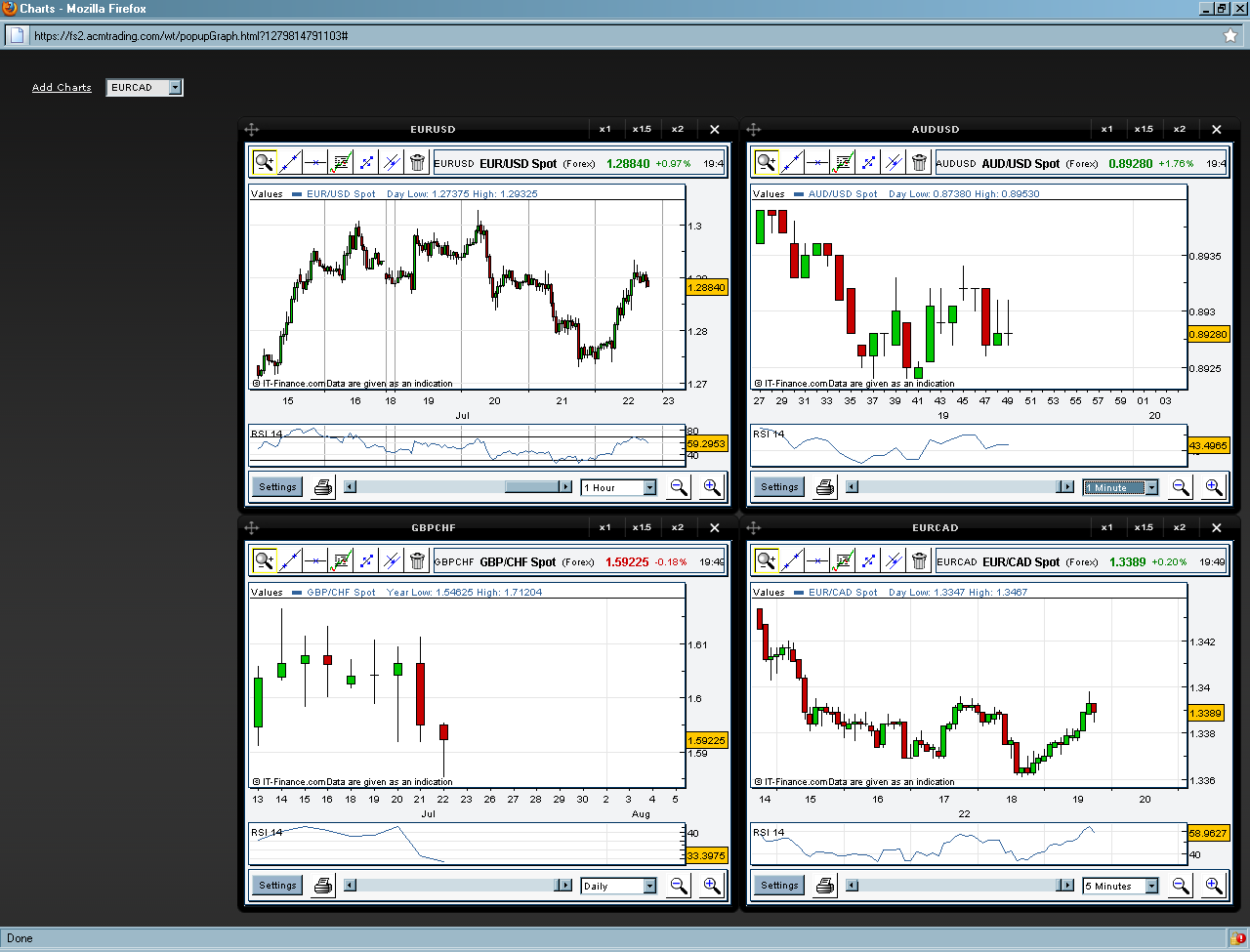Switch GBPCHF chart size to x2
Screen dimensions: 1250x952
coord(678,528)
